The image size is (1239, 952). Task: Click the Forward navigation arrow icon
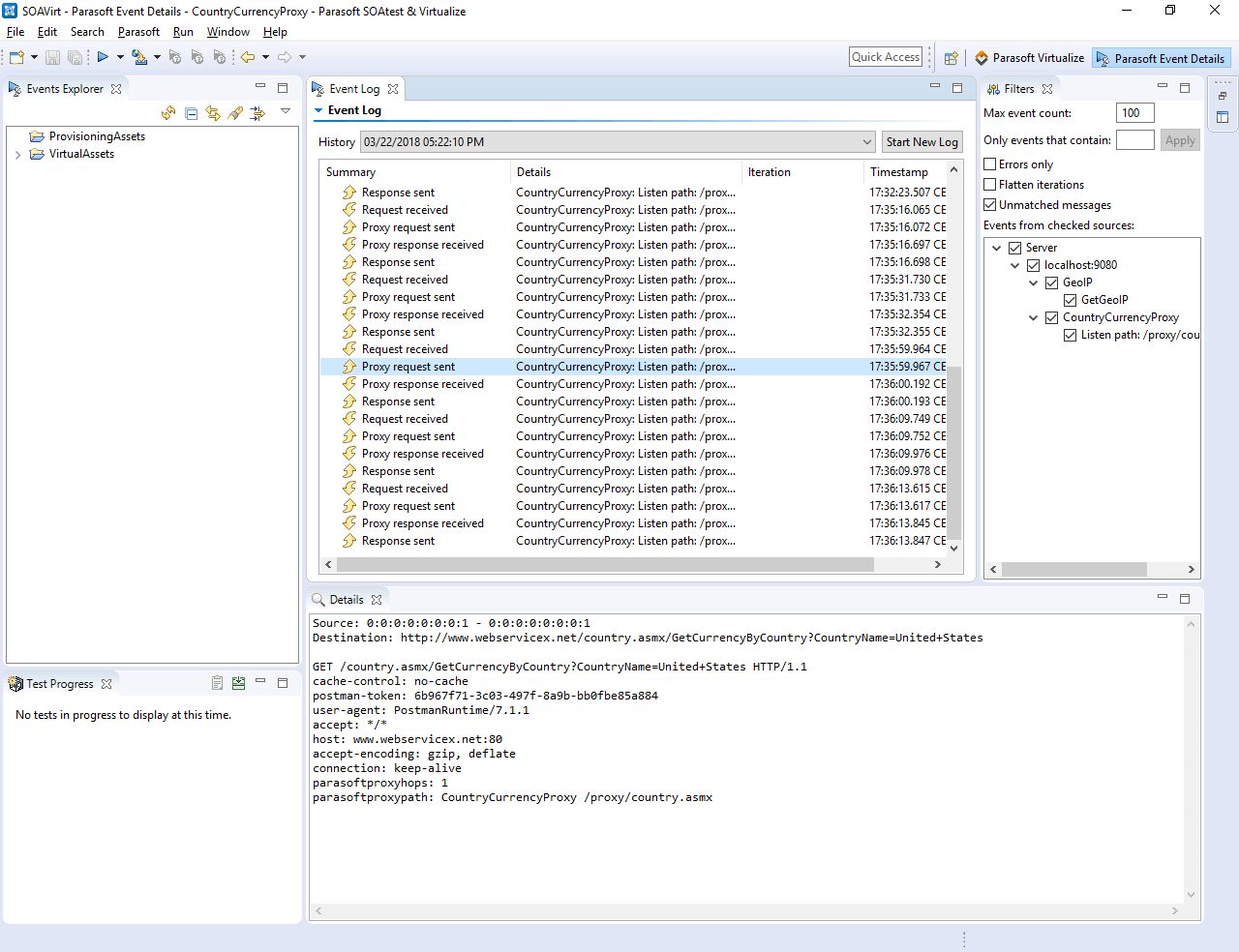[x=285, y=57]
